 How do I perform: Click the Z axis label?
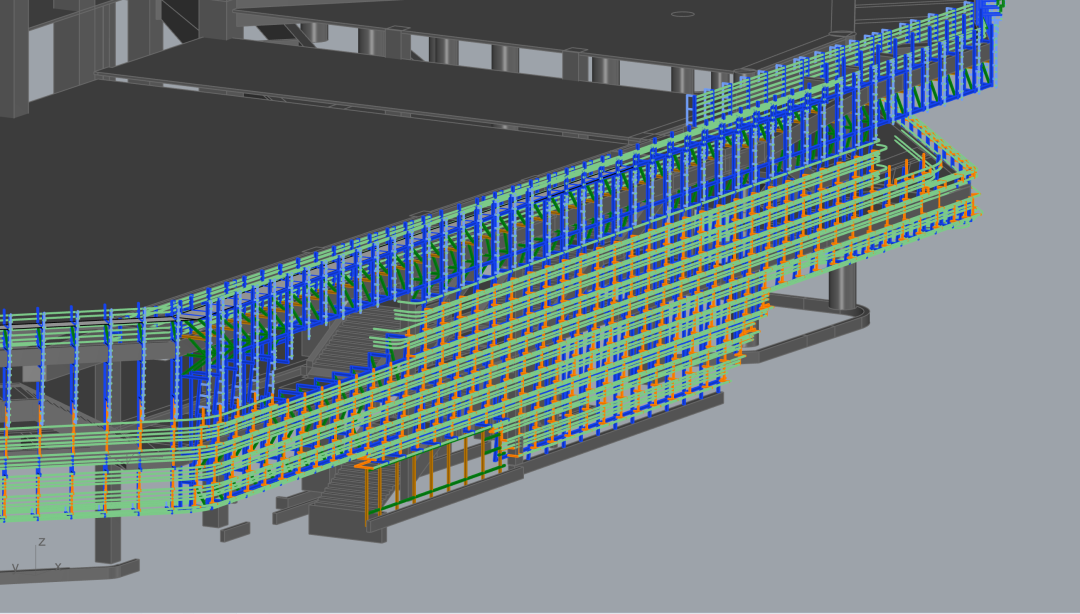click(41, 542)
